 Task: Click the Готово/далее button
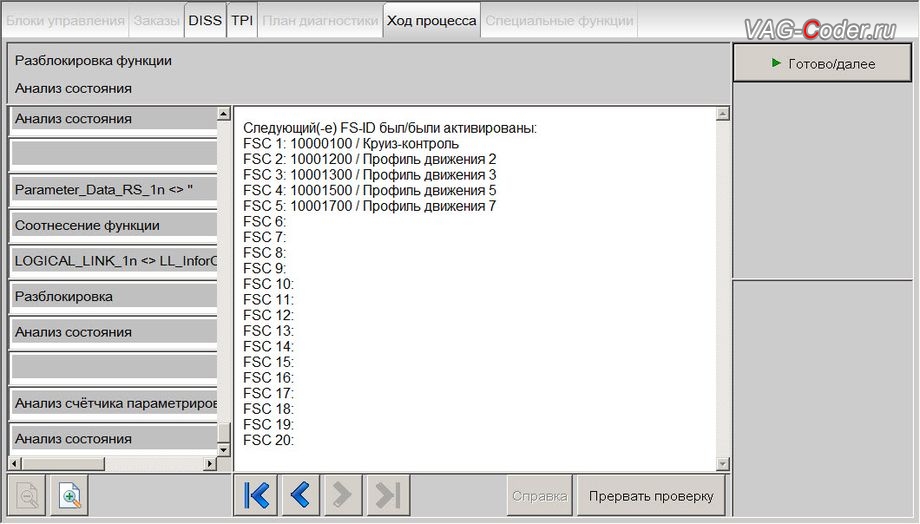[822, 63]
